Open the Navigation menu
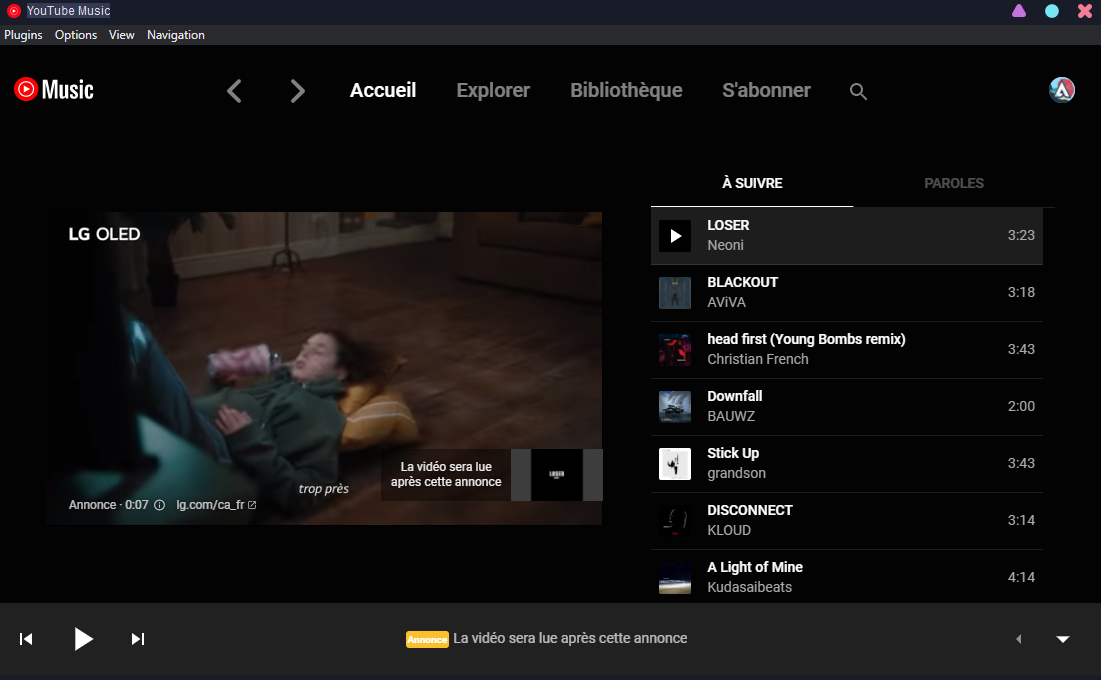Screen dimensions: 1101x680 click(176, 35)
